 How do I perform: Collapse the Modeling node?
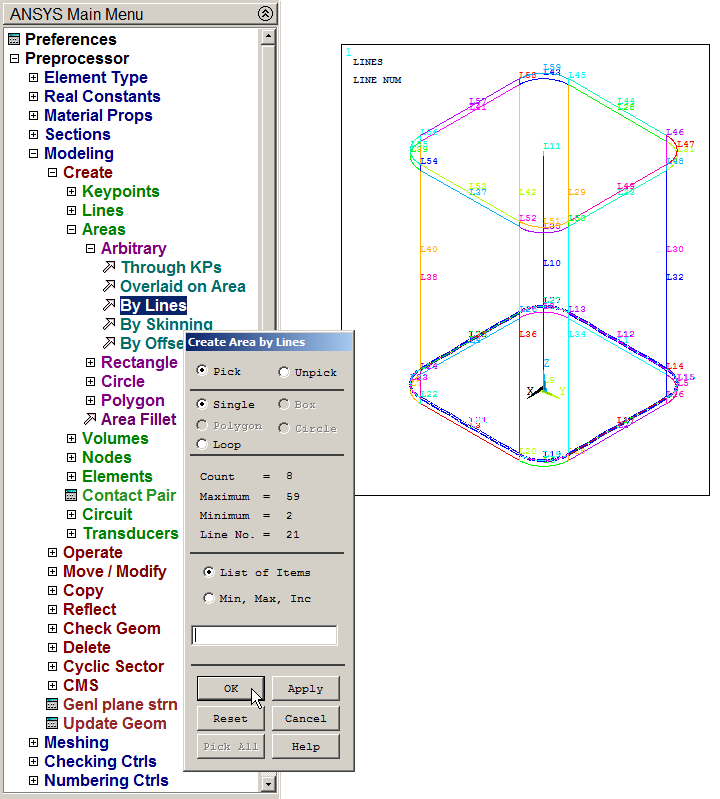(33, 153)
